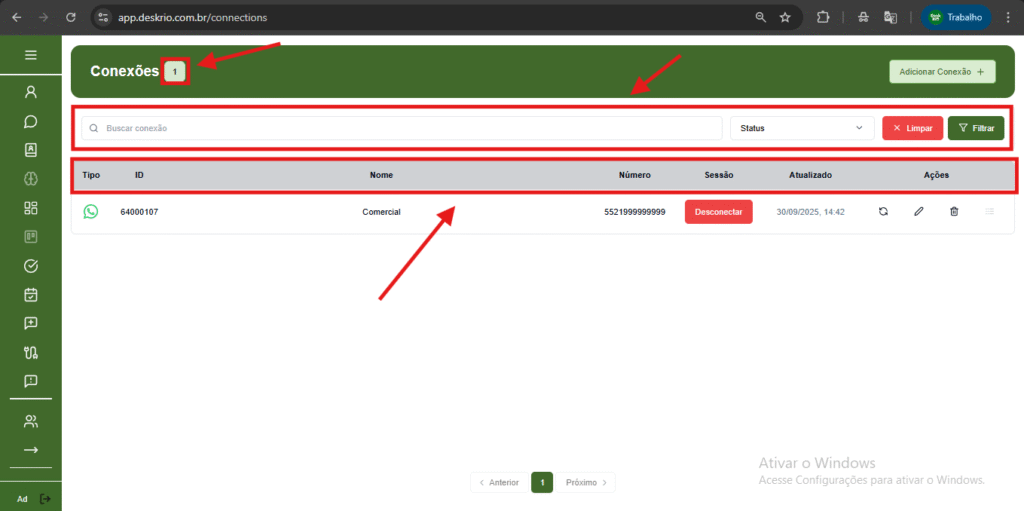Click the Buscar conexão search field
1024x511 pixels.
(x=400, y=128)
